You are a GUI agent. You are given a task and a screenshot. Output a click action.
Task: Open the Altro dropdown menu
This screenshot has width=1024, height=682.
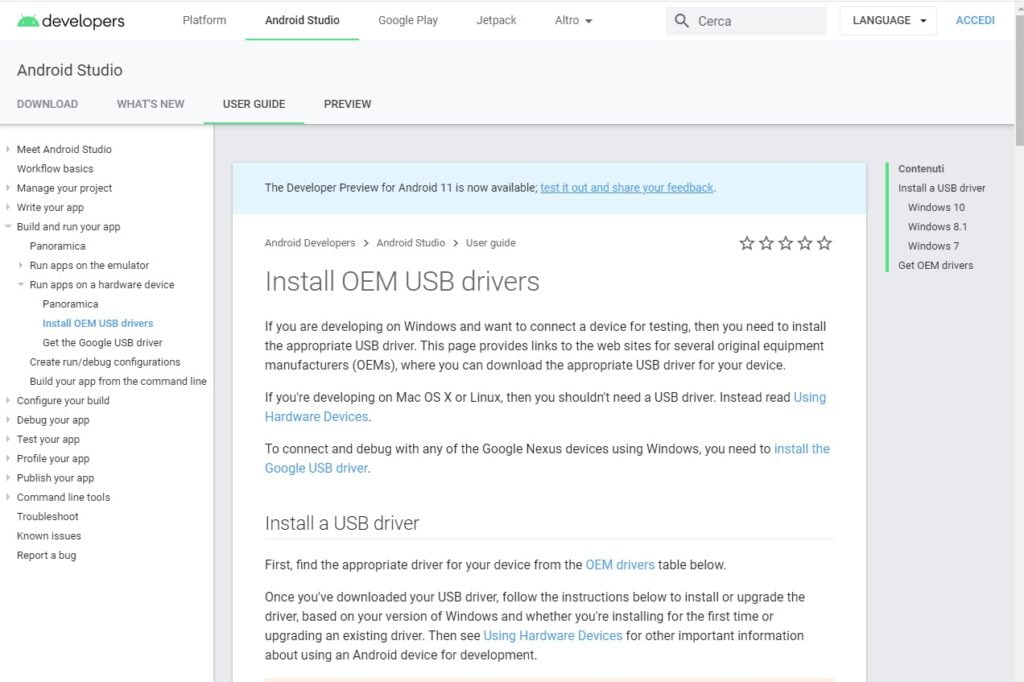tap(573, 20)
